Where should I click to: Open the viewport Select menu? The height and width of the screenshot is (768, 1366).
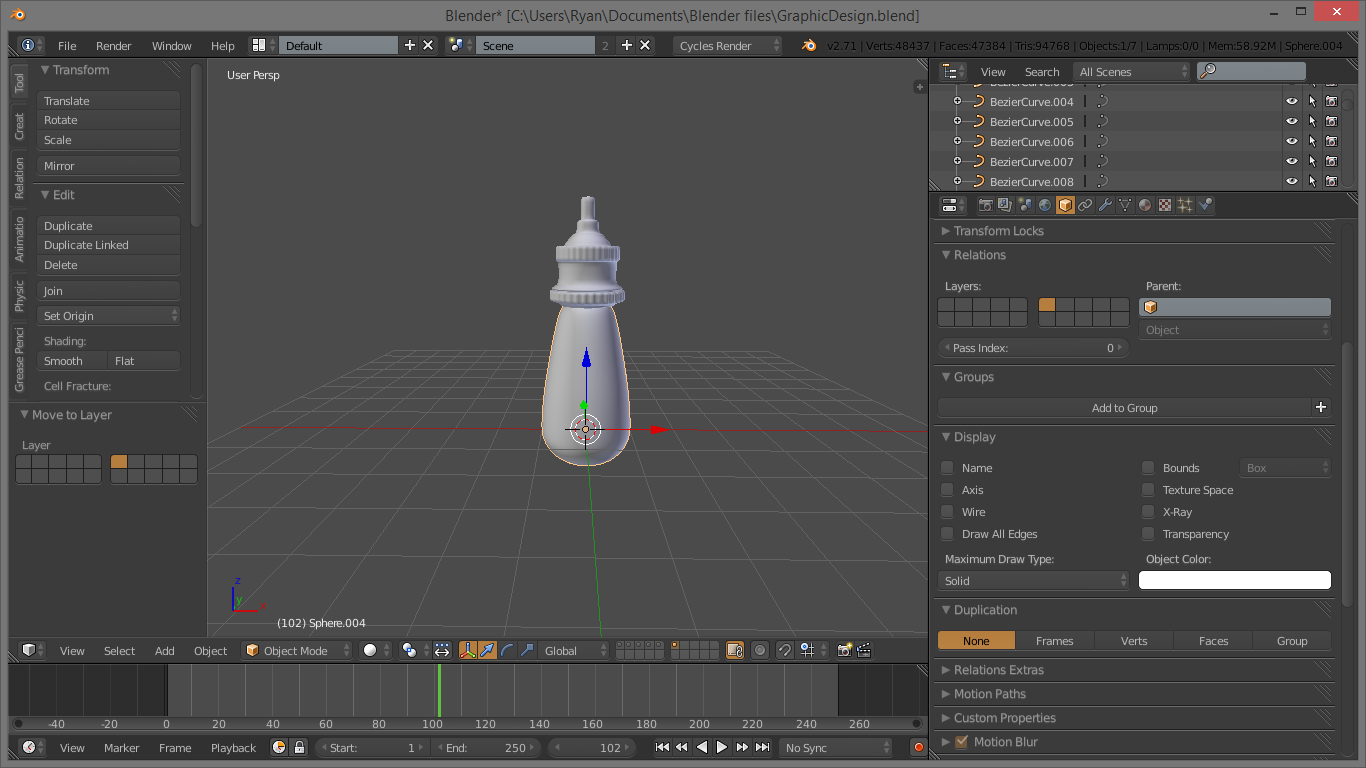(x=119, y=650)
